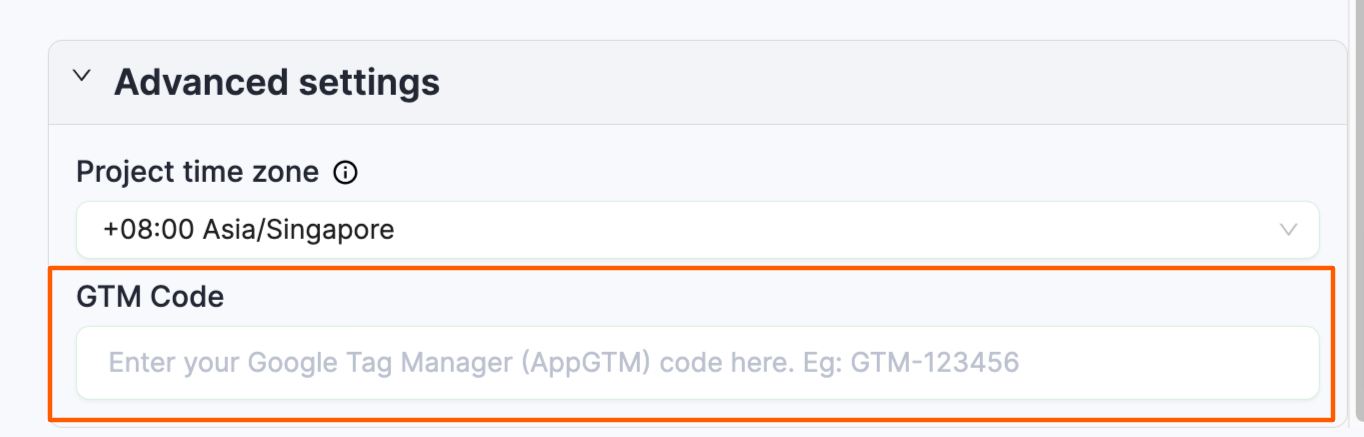Expand time zone list using right chevron
The image size is (1364, 437).
tap(1289, 230)
